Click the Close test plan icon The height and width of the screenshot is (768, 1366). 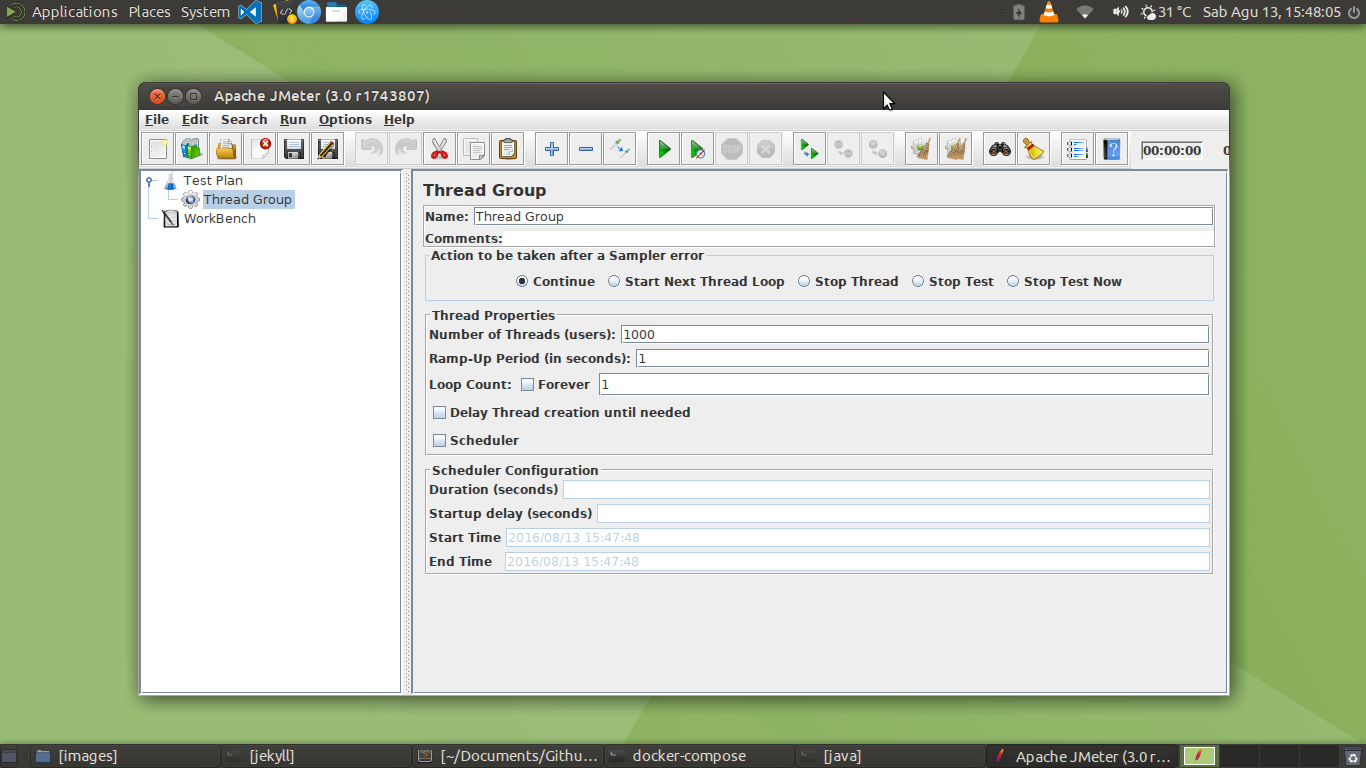point(260,149)
